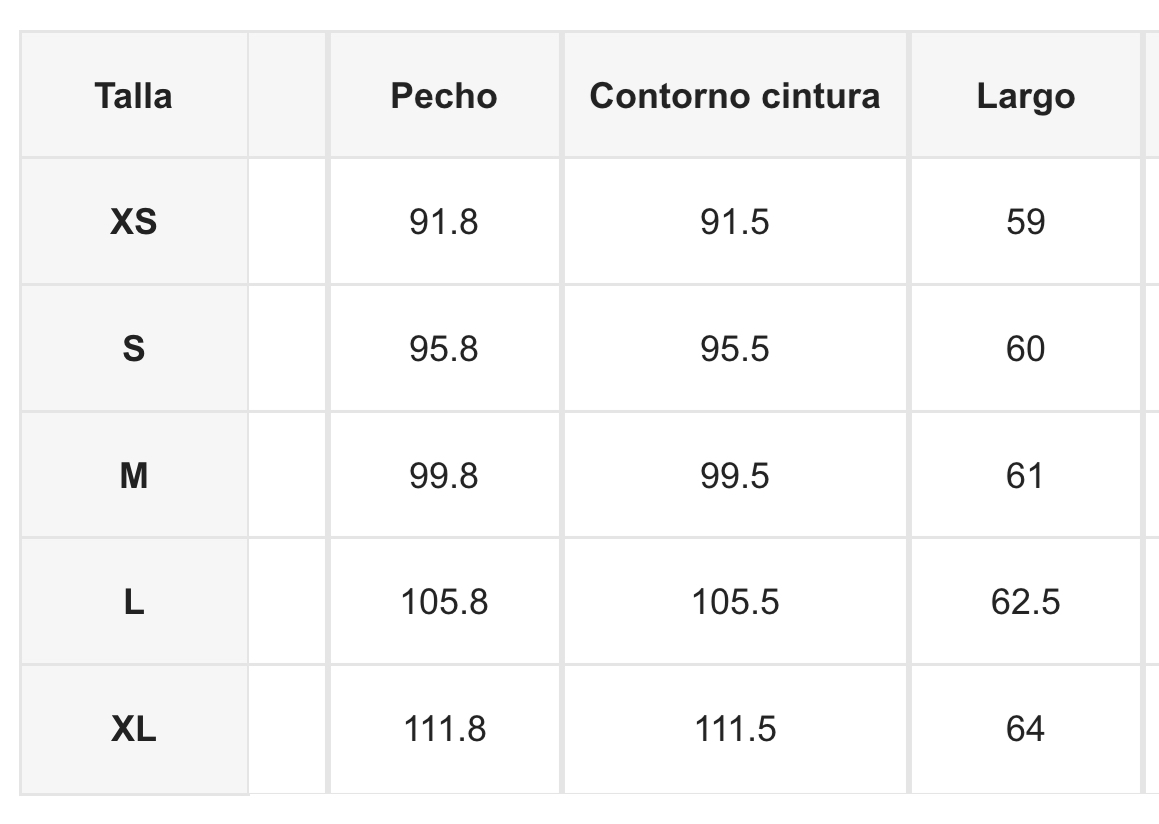
Task: Select the Contorno cintura column header
Action: 735,96
